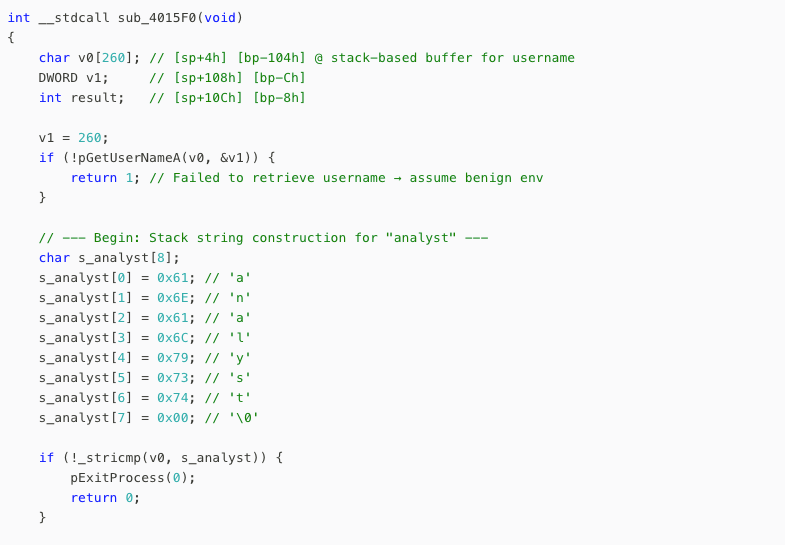Image resolution: width=785 pixels, height=545 pixels.
Task: Click the int result variable
Action: pyautogui.click(x=81, y=98)
